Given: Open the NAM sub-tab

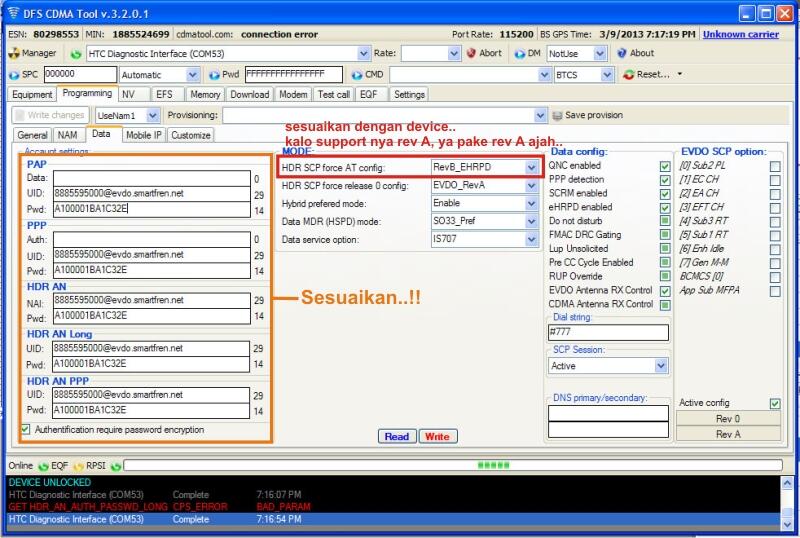Looking at the screenshot, I should point(67,135).
